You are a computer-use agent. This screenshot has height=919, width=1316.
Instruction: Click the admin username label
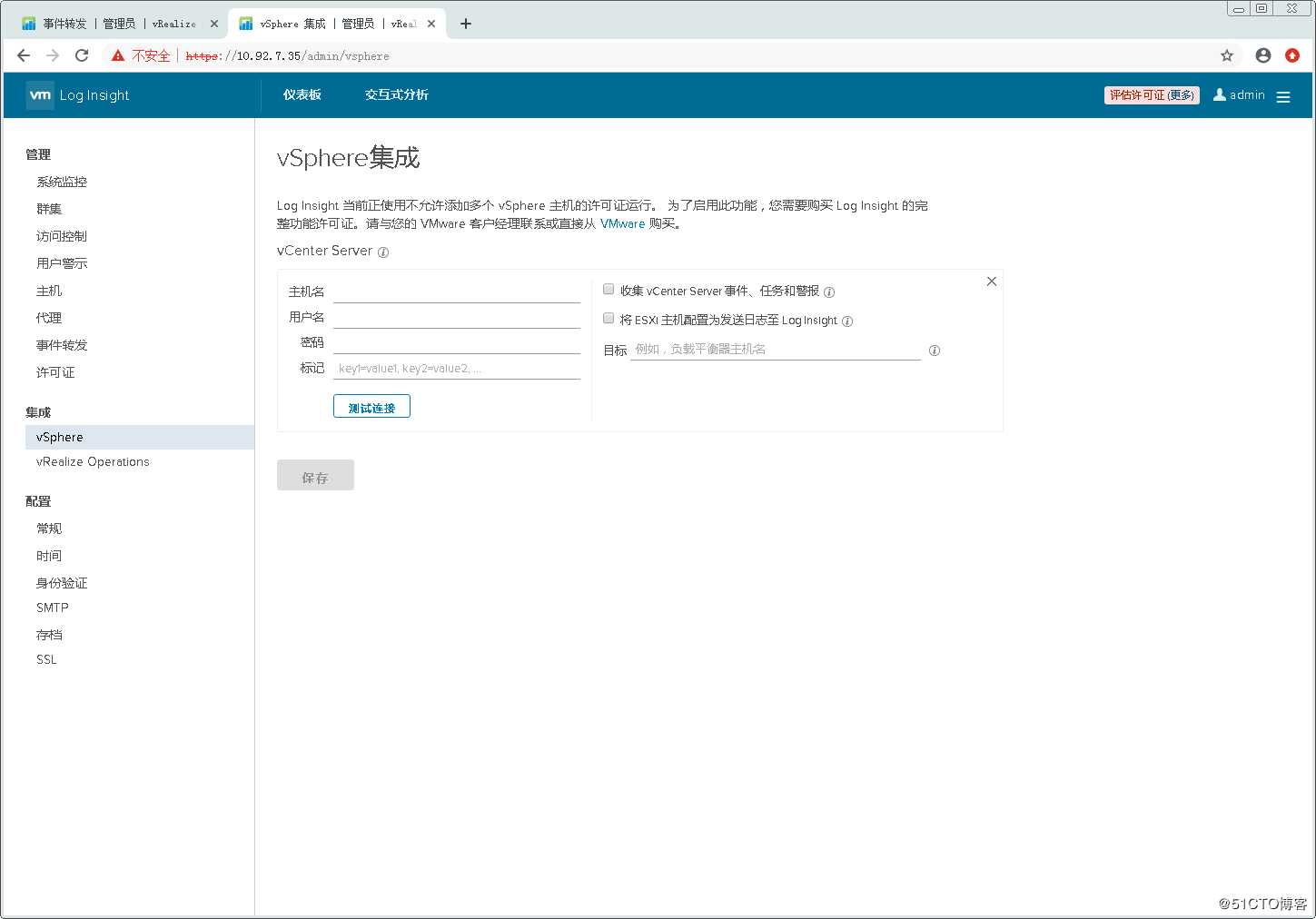1247,94
